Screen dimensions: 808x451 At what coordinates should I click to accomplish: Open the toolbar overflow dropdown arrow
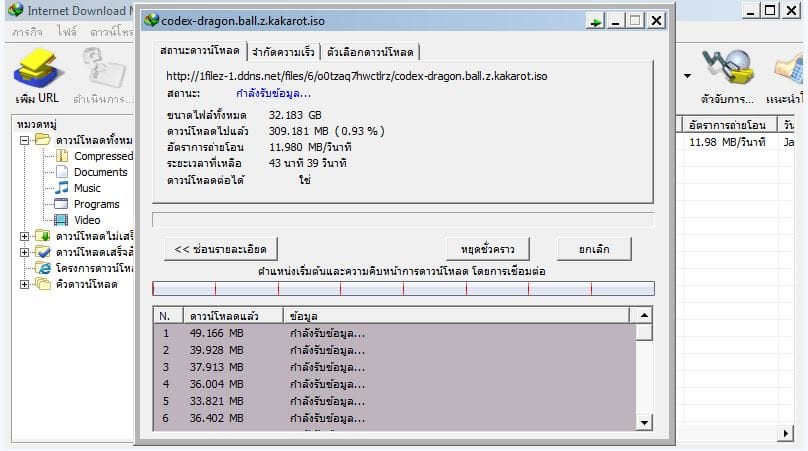(687, 75)
